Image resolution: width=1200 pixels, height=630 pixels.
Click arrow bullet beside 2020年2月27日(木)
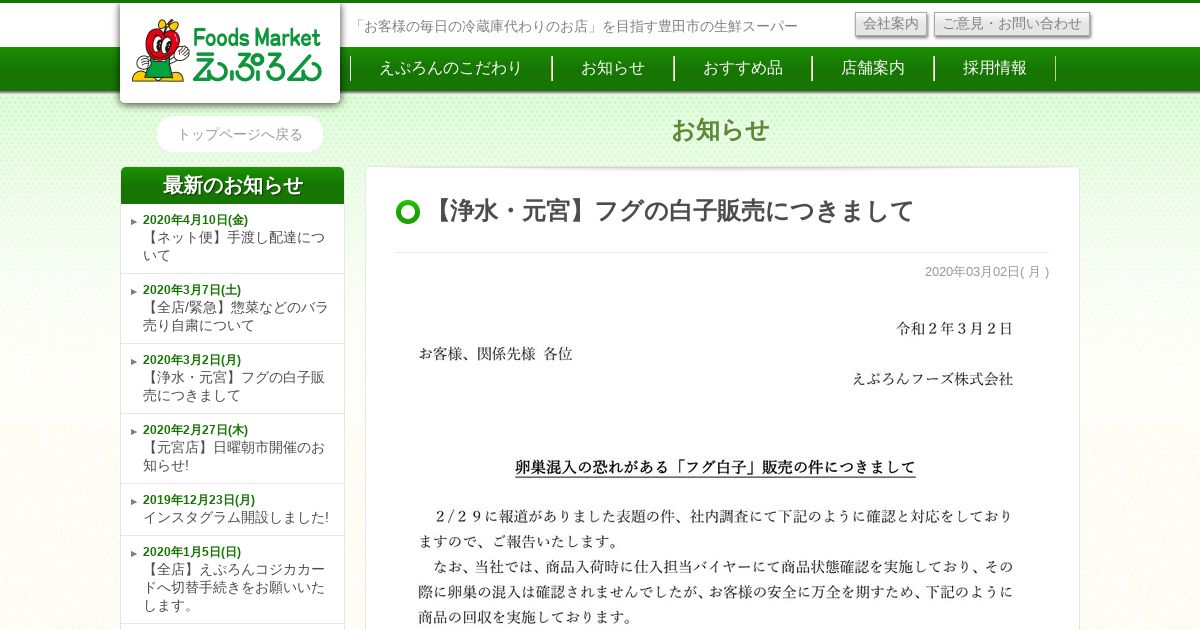point(134,431)
